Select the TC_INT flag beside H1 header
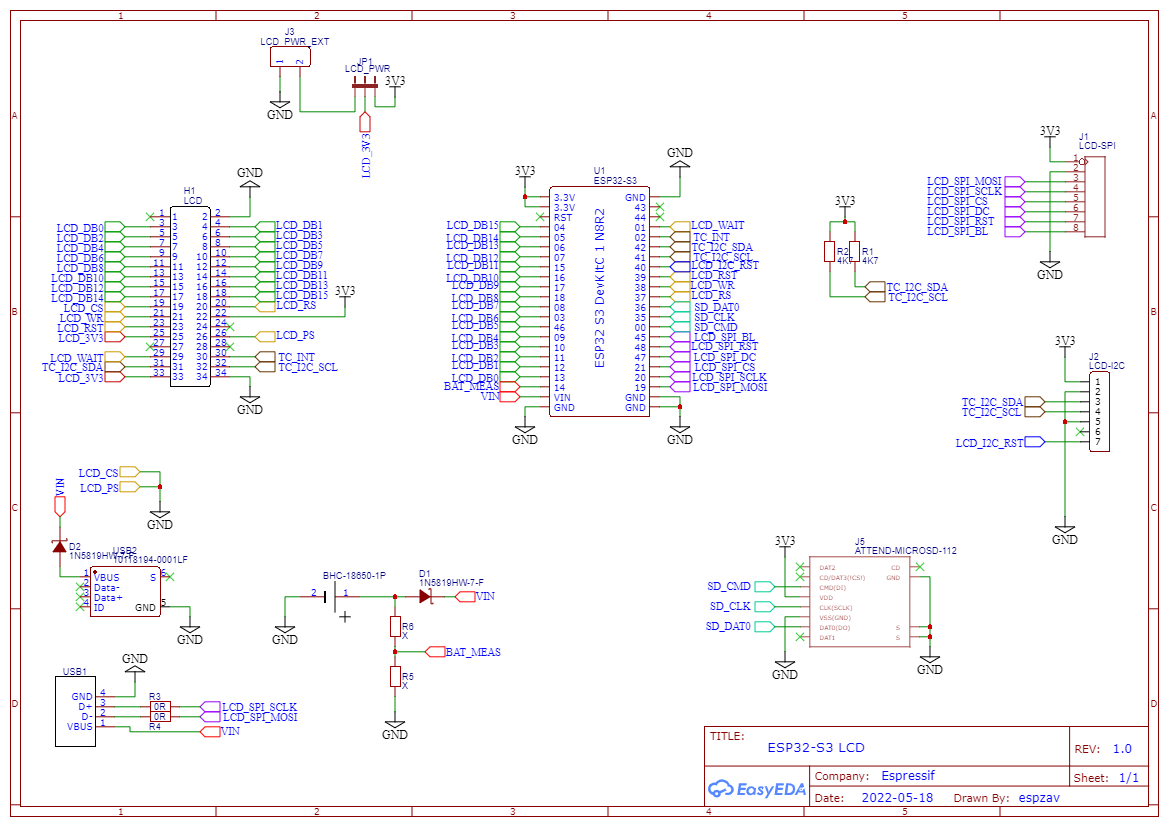Viewport: 1169px width, 828px height. [285, 357]
